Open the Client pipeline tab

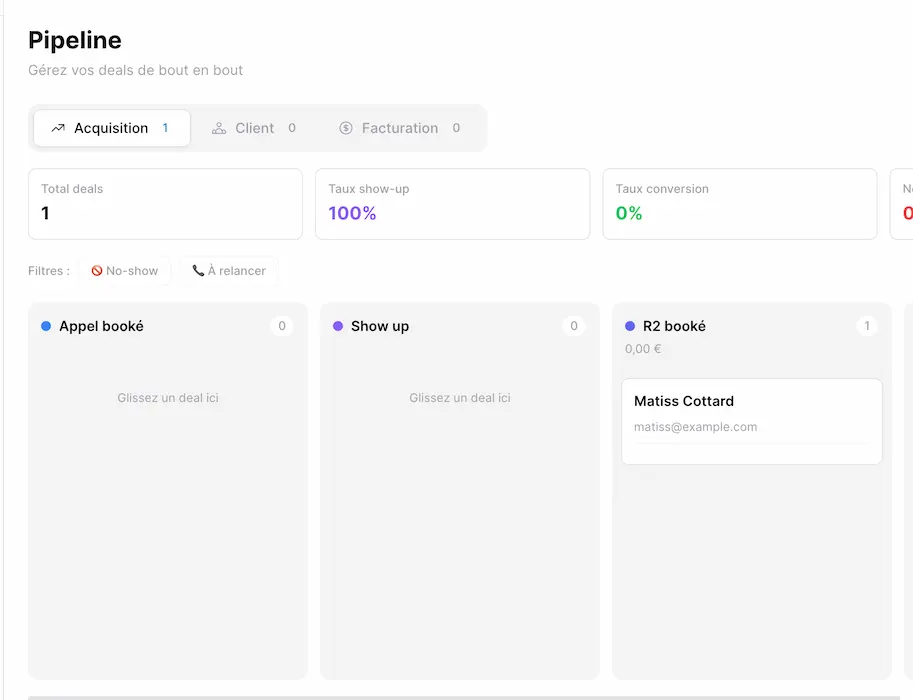click(x=254, y=128)
